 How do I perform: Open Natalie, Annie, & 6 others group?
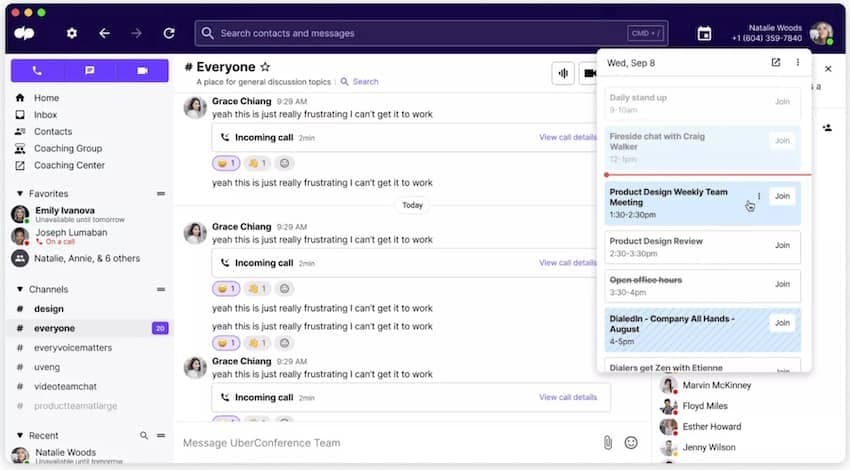tap(89, 259)
